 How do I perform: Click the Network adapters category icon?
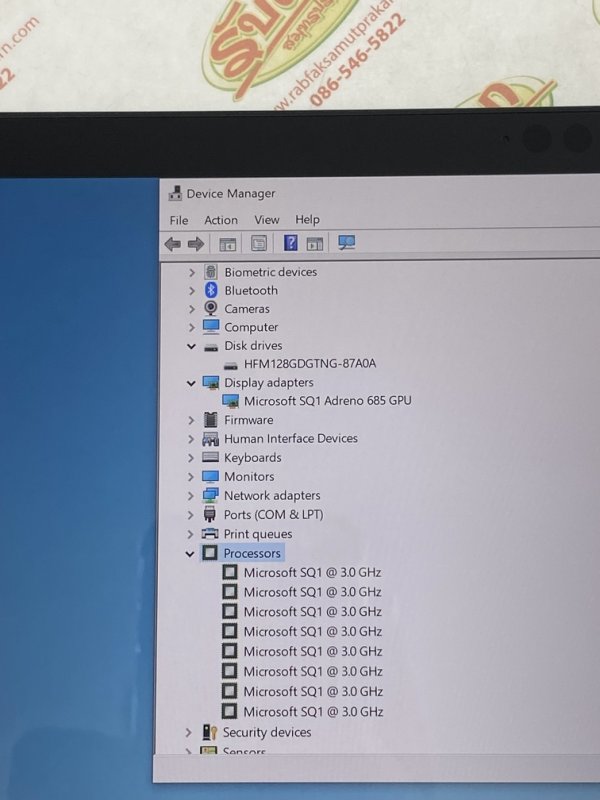coord(210,495)
